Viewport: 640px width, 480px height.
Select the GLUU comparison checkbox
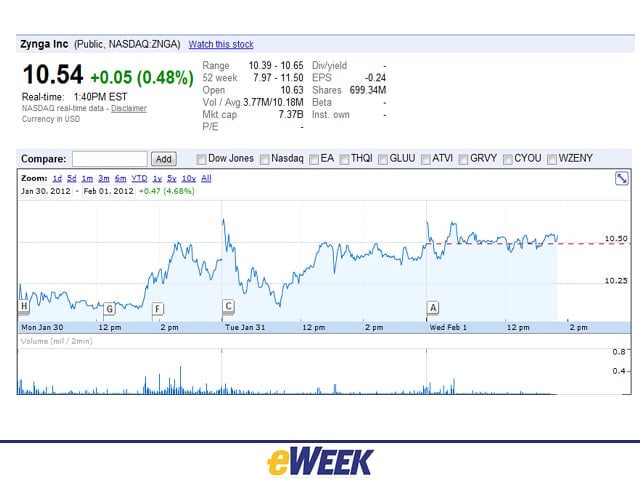(x=383, y=159)
